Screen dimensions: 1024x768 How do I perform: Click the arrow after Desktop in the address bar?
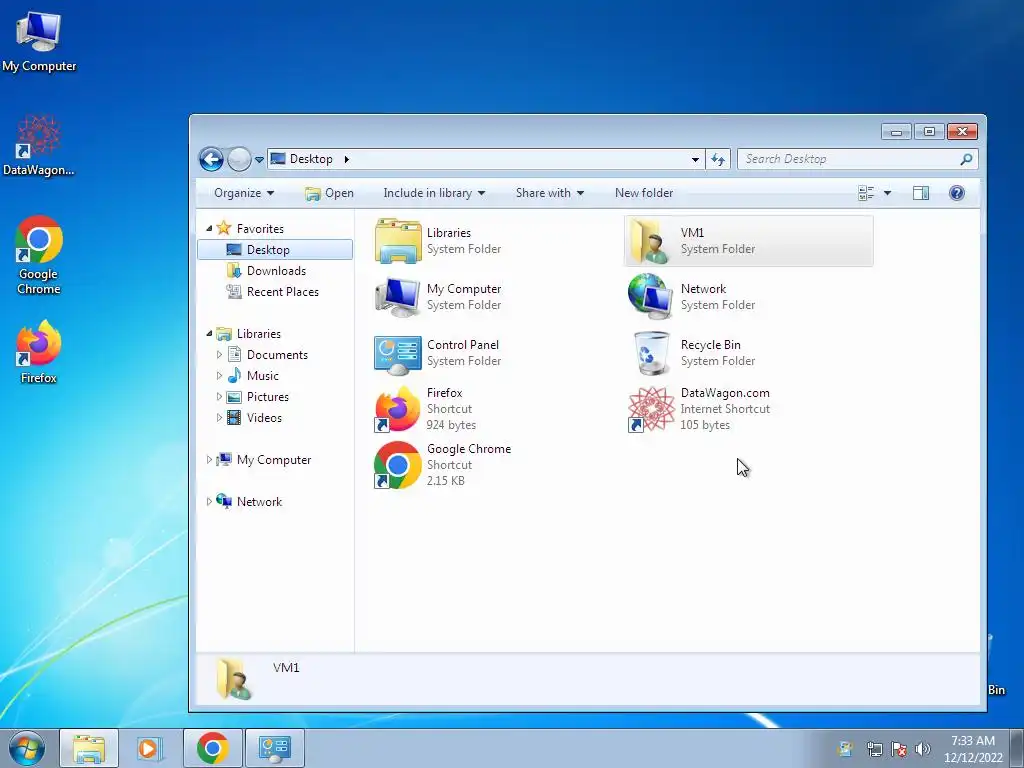point(347,159)
